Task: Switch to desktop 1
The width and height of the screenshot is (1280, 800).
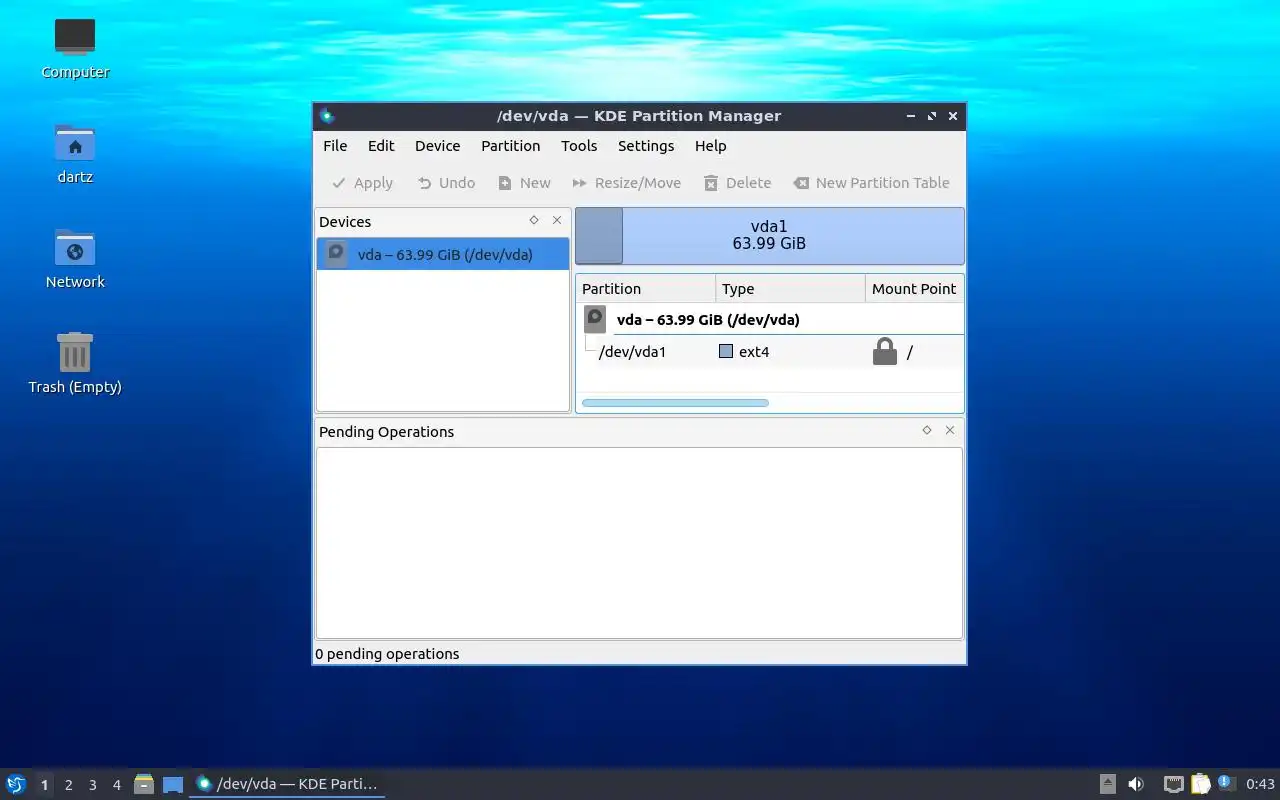Action: click(x=44, y=785)
